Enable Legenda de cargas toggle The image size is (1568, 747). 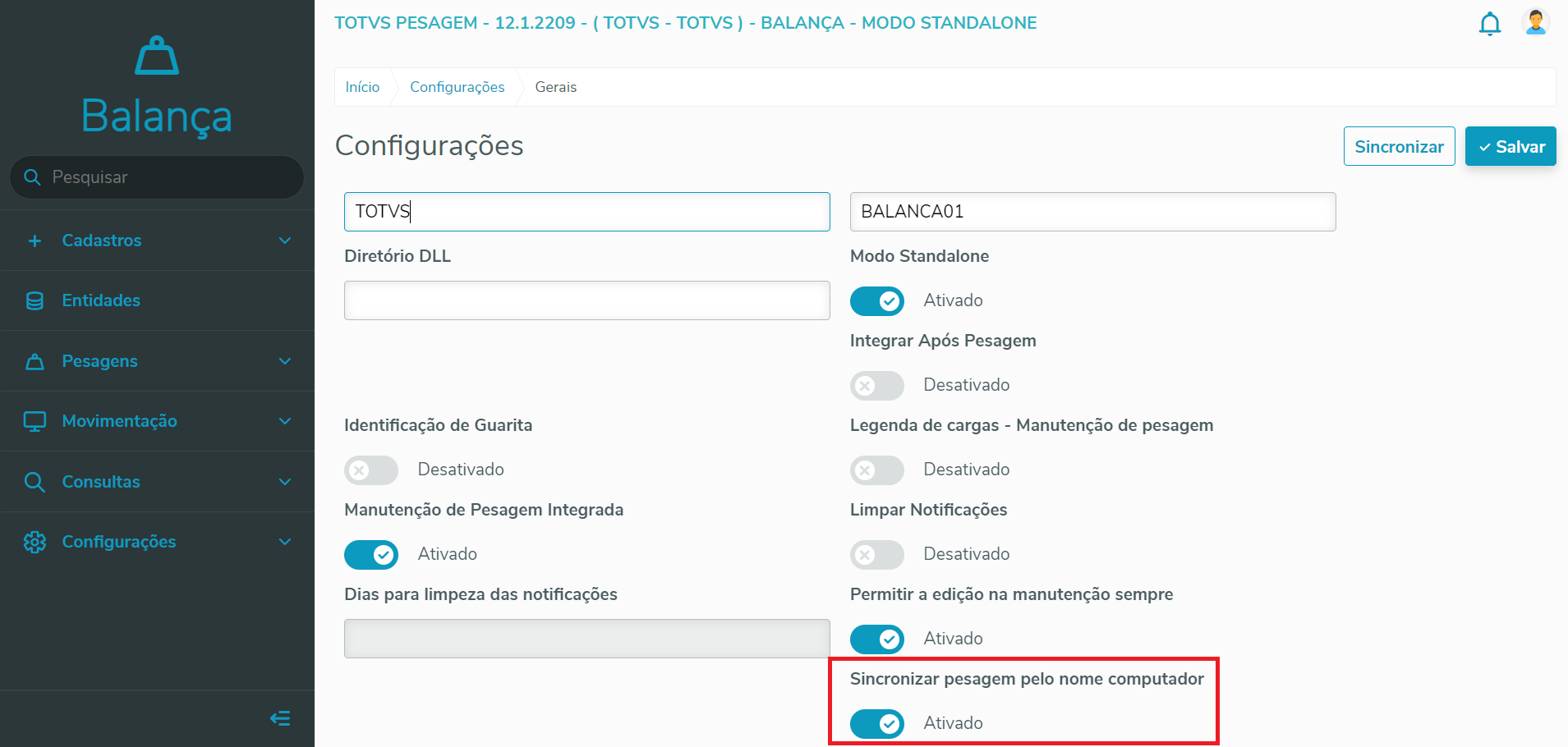[x=877, y=470]
